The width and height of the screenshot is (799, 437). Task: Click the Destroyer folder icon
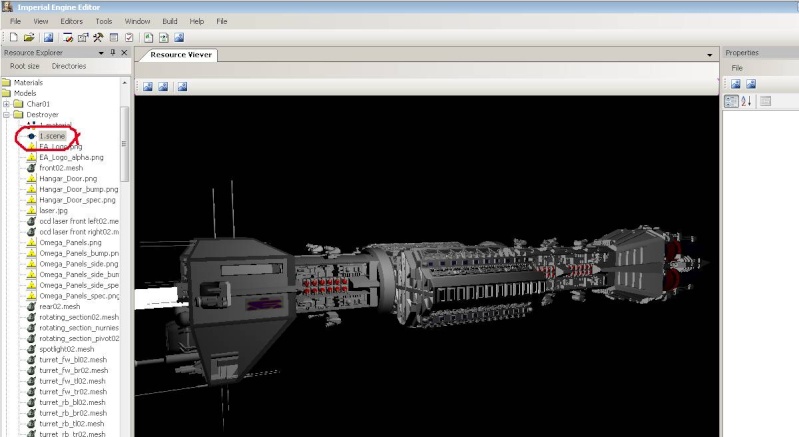pyautogui.click(x=19, y=115)
